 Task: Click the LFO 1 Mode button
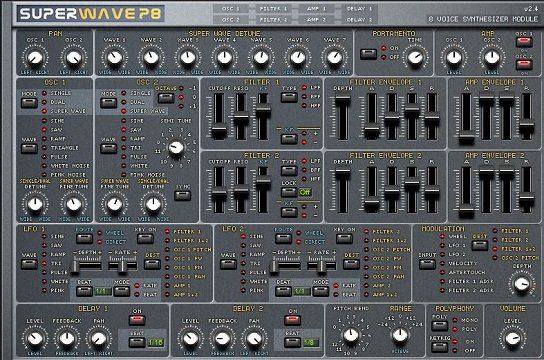(122, 291)
